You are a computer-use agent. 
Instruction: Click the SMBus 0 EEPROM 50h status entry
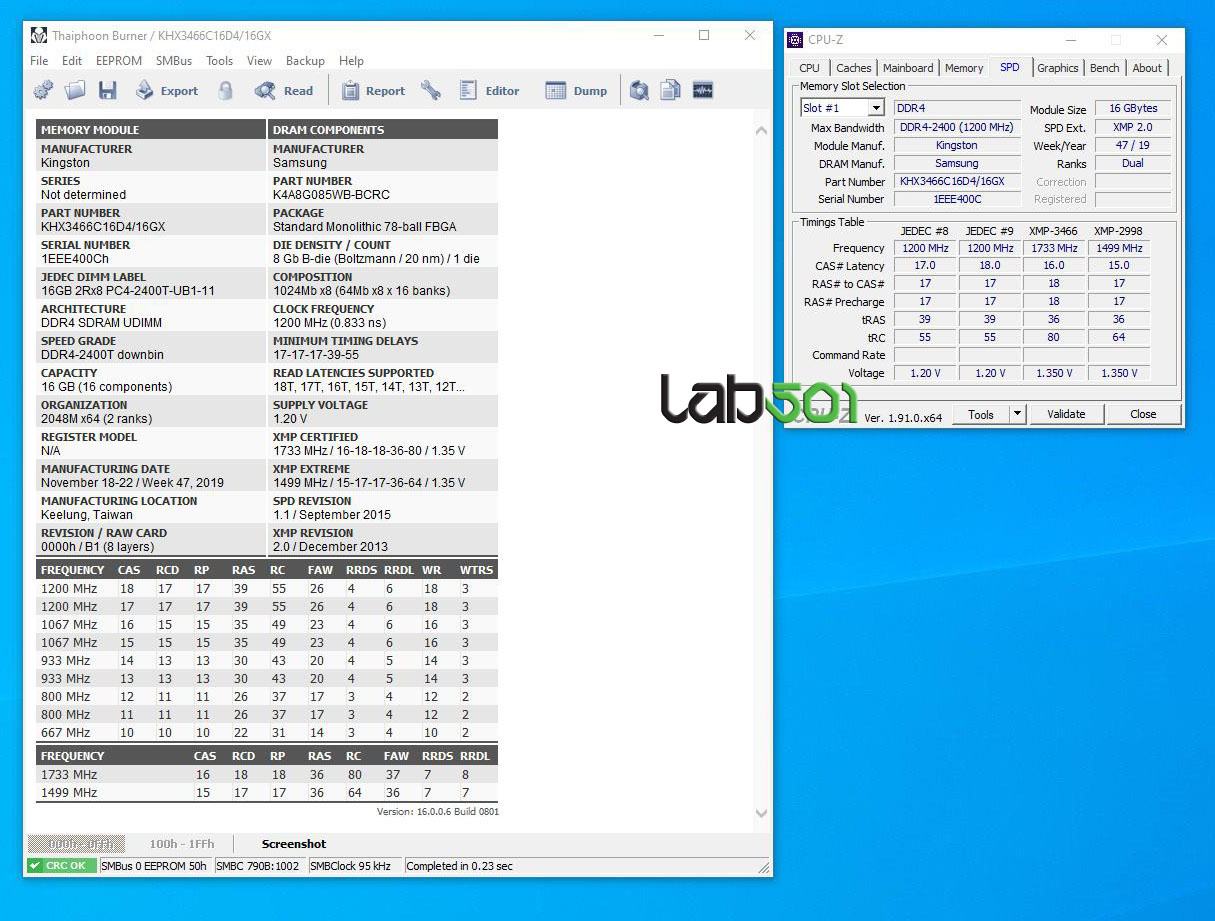coord(154,866)
